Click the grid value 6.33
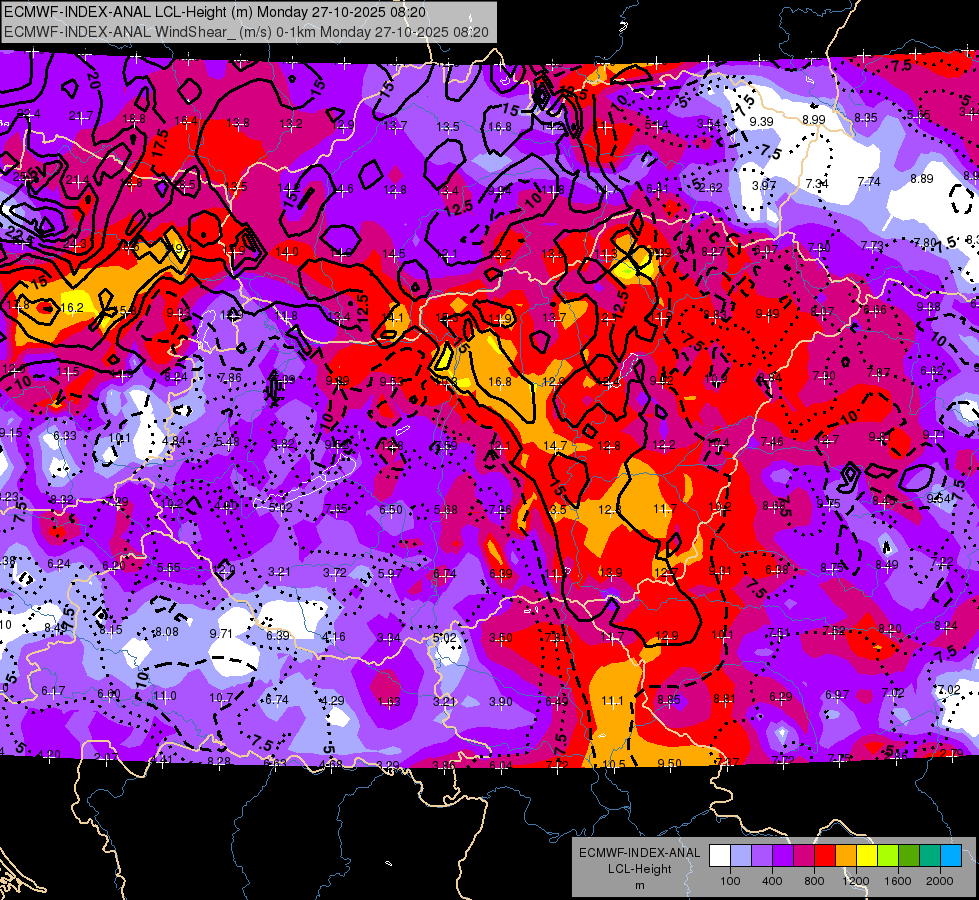979x900 pixels. pyautogui.click(x=65, y=436)
